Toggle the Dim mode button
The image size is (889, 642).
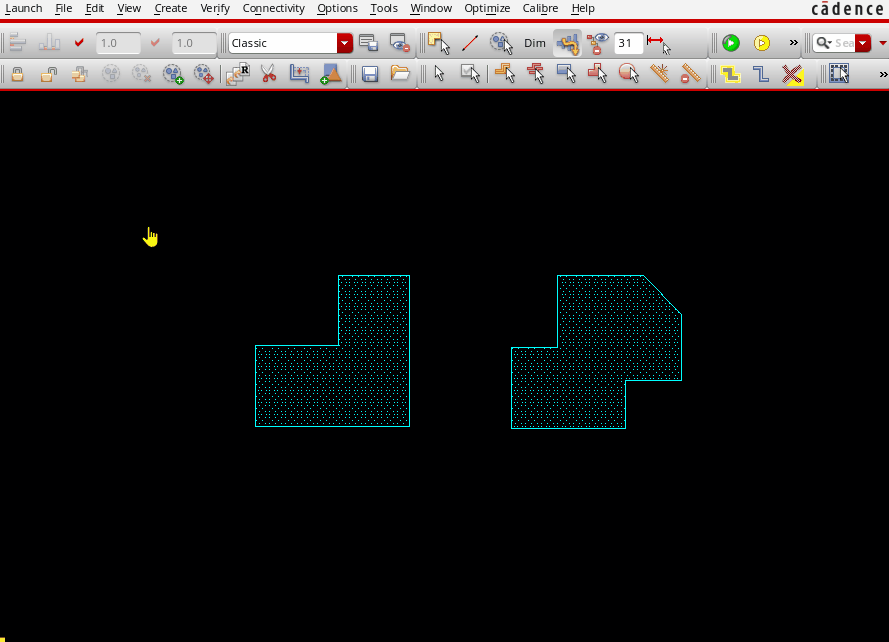(x=535, y=43)
